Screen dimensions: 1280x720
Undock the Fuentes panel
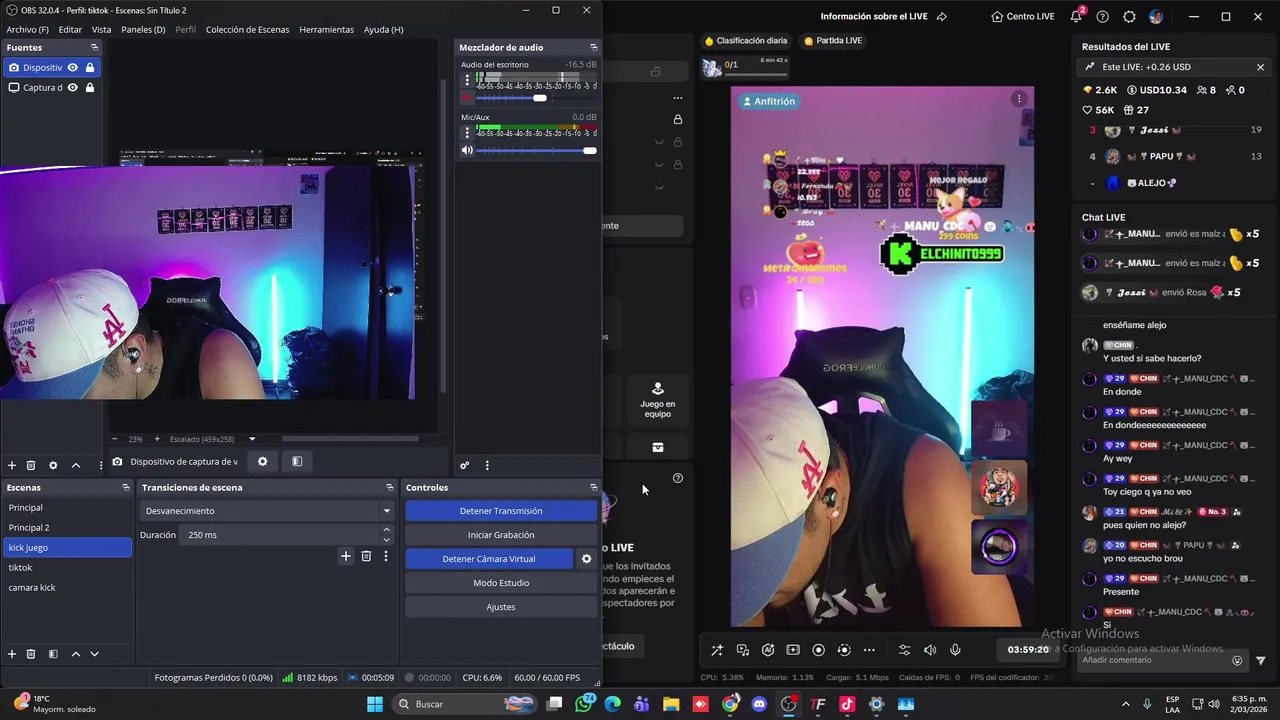click(94, 47)
